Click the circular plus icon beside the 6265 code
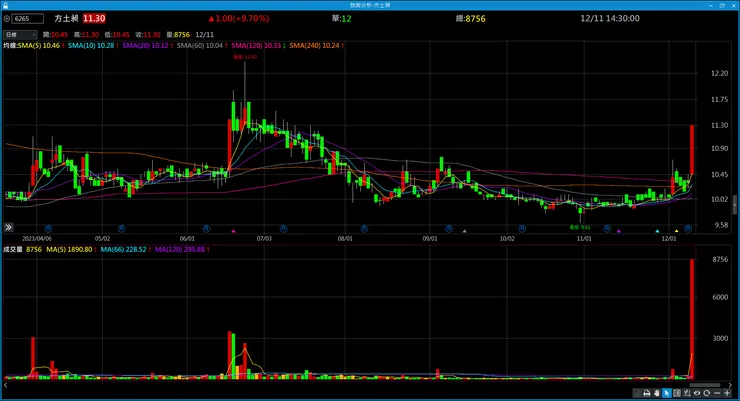 tap(7, 19)
